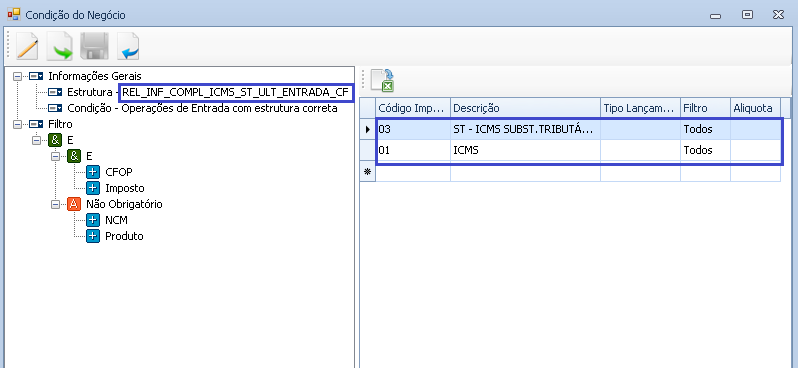Click the orange Não Obrigatório node icon
This screenshot has width=798, height=368.
click(x=74, y=204)
